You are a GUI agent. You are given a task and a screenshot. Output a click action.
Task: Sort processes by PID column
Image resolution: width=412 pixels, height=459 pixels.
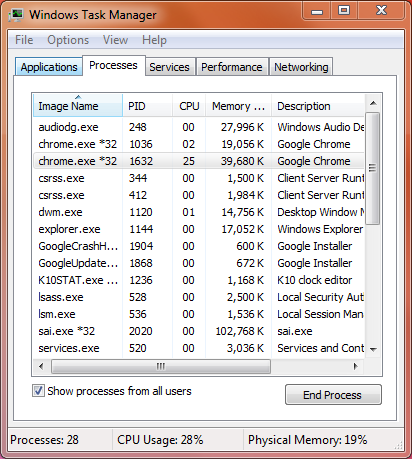click(x=148, y=106)
